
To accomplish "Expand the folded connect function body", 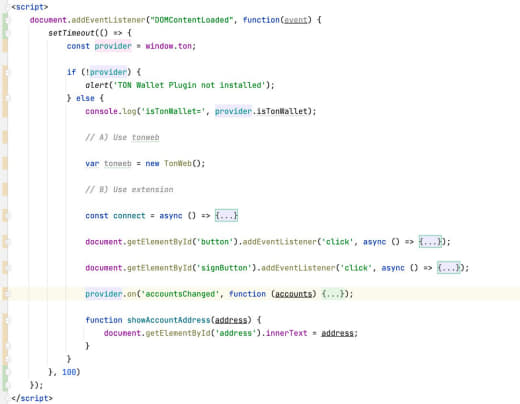I will point(226,216).
